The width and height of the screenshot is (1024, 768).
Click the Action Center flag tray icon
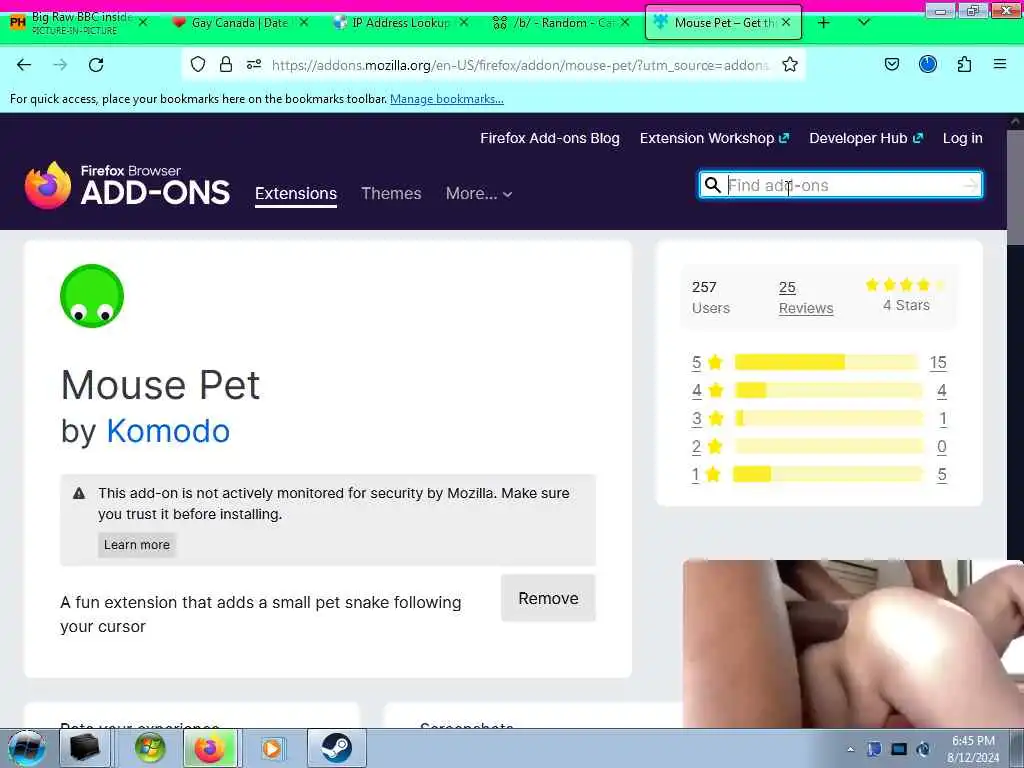click(x=874, y=749)
